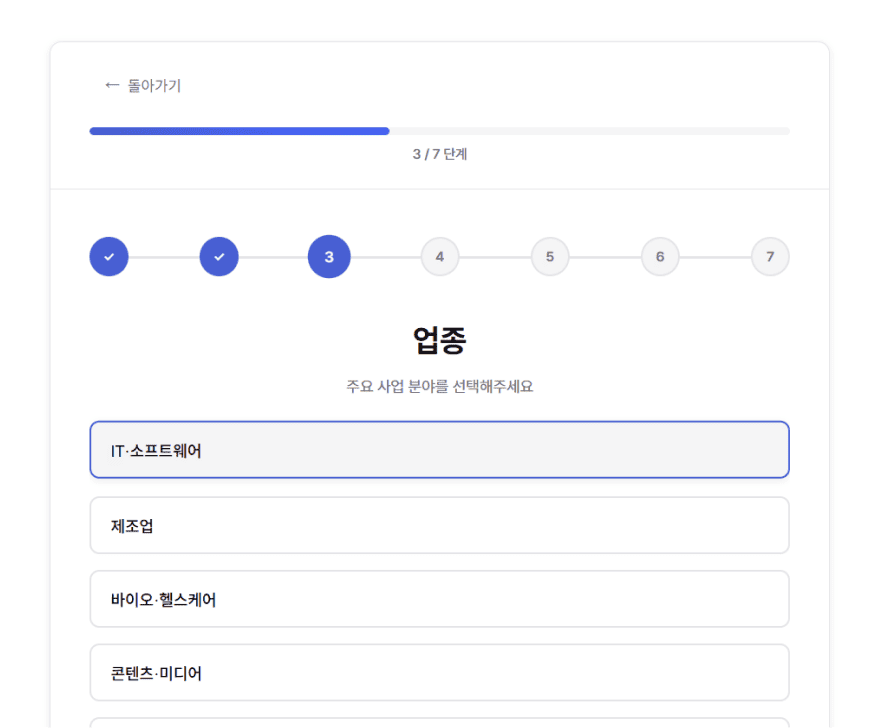Click the 3/7 단계 progress label
This screenshot has height=728, width=882.
pos(440,154)
